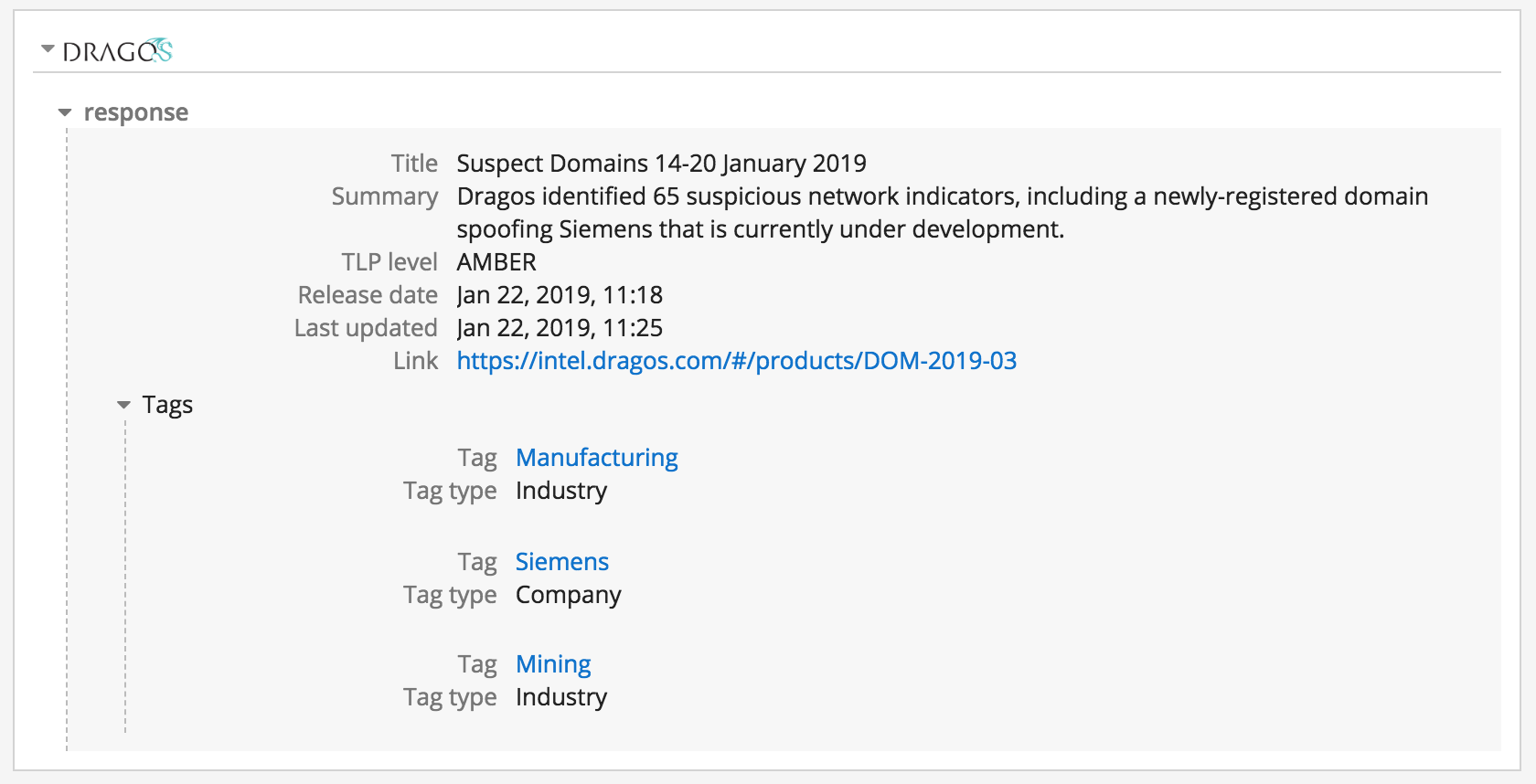The width and height of the screenshot is (1536, 784).
Task: Click the release date value 11:18
Action: [560, 295]
